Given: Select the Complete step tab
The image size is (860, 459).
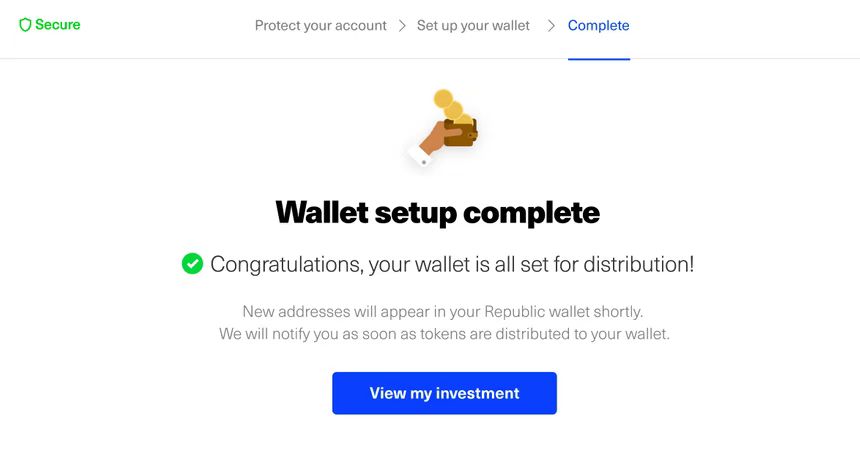Looking at the screenshot, I should tap(598, 26).
